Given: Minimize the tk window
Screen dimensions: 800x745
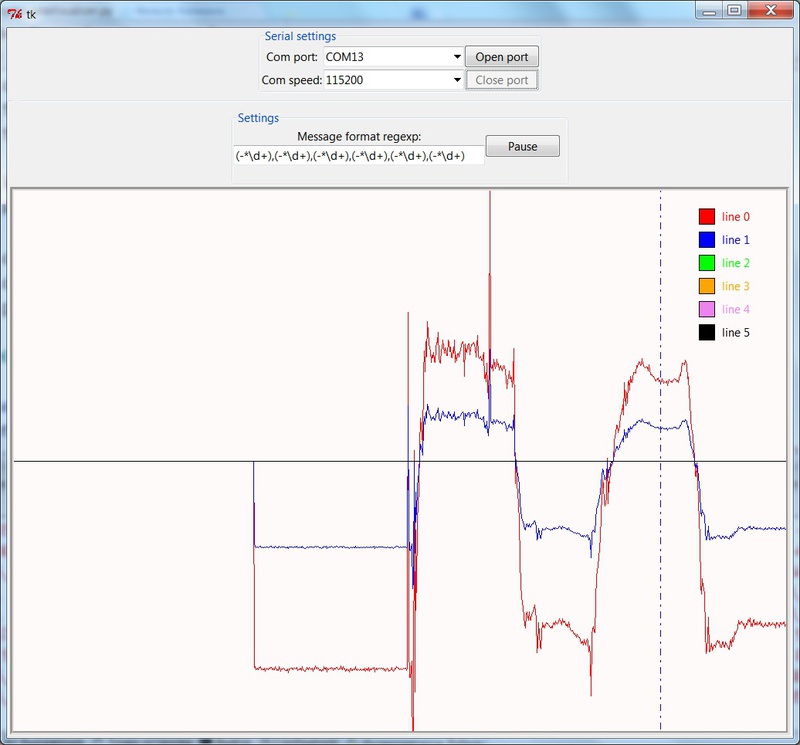Looking at the screenshot, I should [709, 10].
